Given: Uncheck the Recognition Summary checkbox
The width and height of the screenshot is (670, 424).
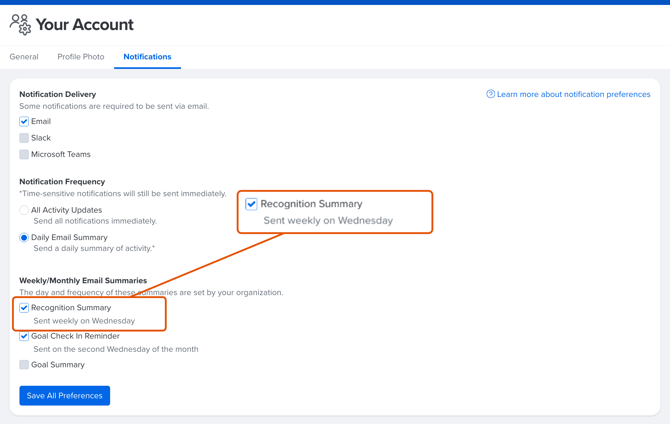Looking at the screenshot, I should pyautogui.click(x=24, y=308).
